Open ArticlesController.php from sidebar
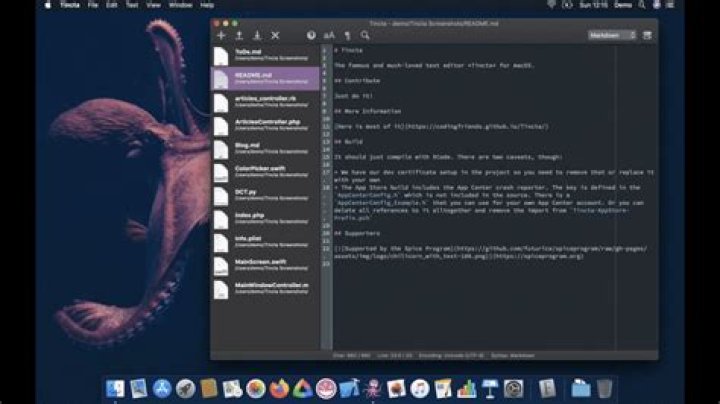The image size is (720, 404). pyautogui.click(x=265, y=125)
